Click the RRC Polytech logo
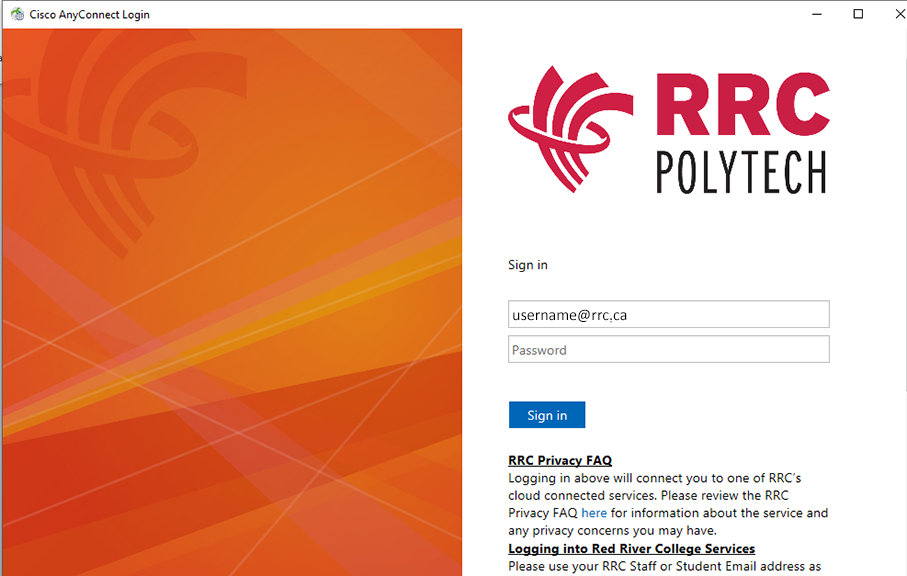This screenshot has width=907, height=576. (x=669, y=130)
